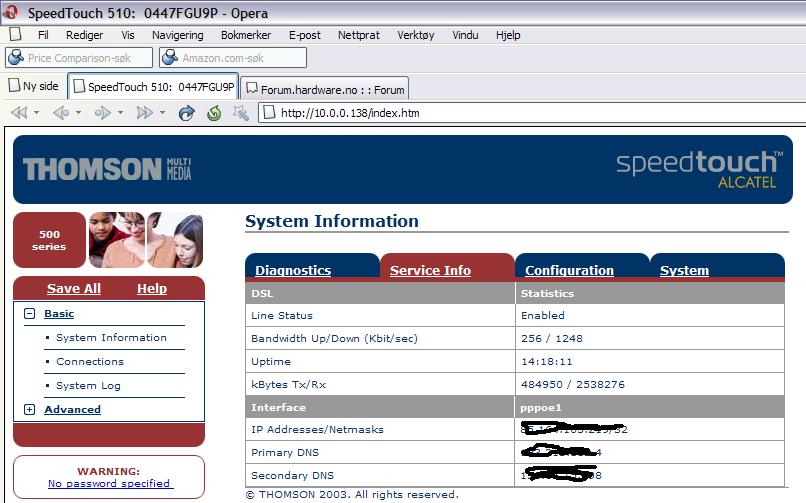Focus the Amazon.com search field
The height and width of the screenshot is (503, 806).
tap(233, 58)
